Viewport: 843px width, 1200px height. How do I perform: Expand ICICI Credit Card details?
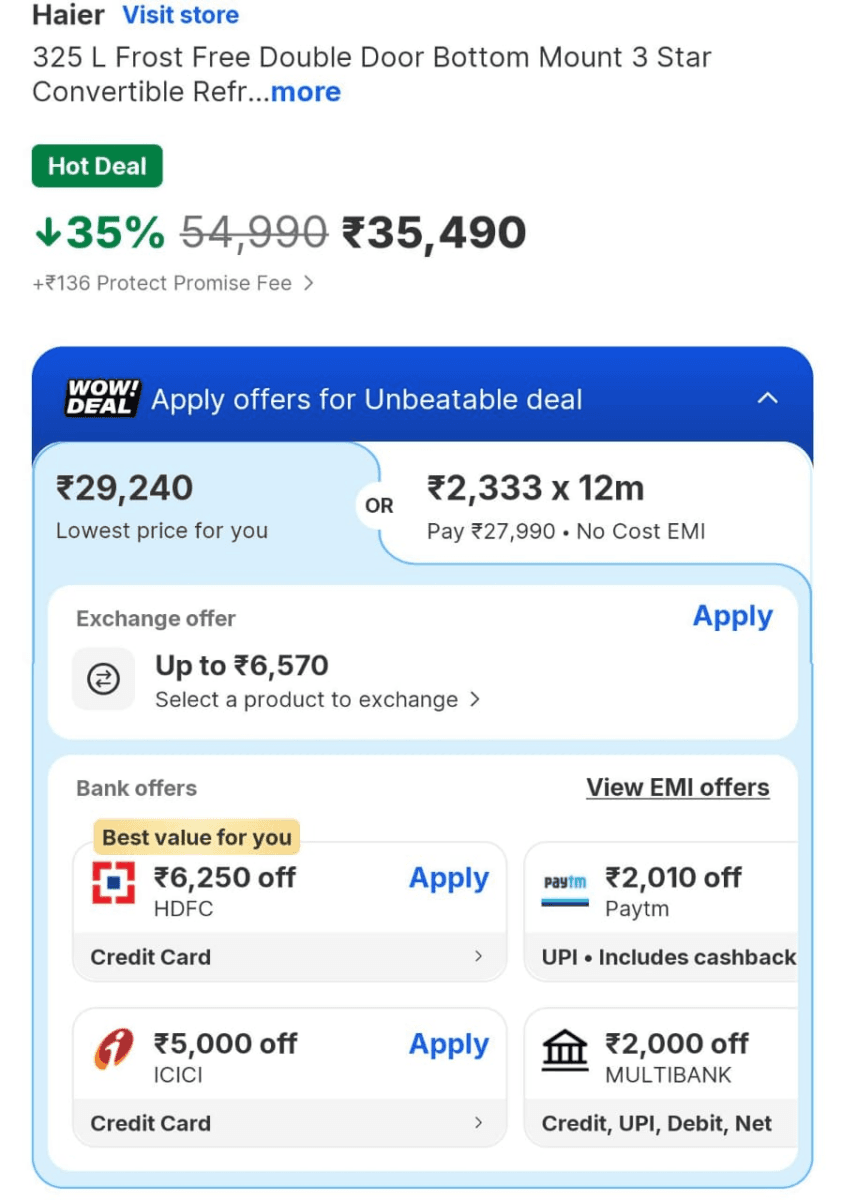[x=289, y=1123]
